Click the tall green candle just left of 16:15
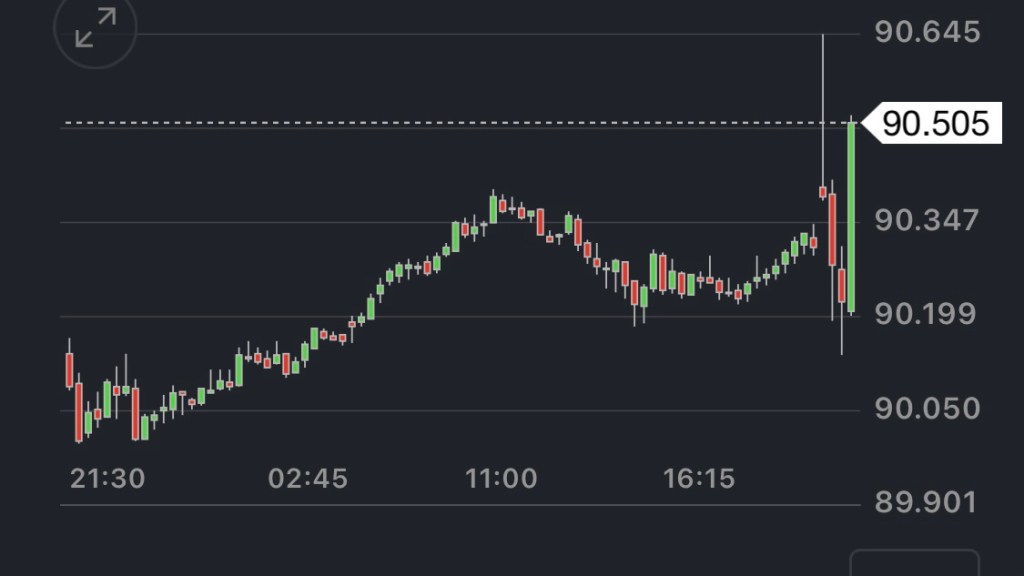Image resolution: width=1024 pixels, height=576 pixels. (x=653, y=271)
